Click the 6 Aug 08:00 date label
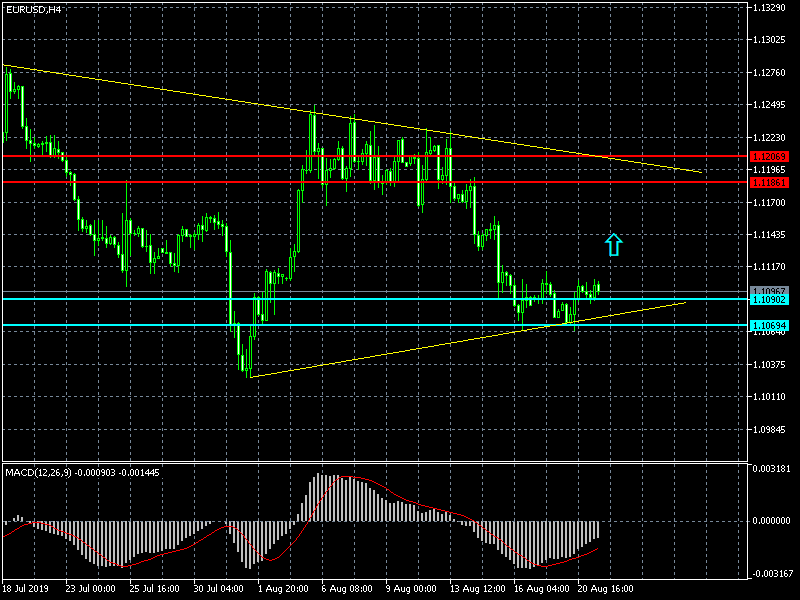The width and height of the screenshot is (800, 600). [x=349, y=589]
